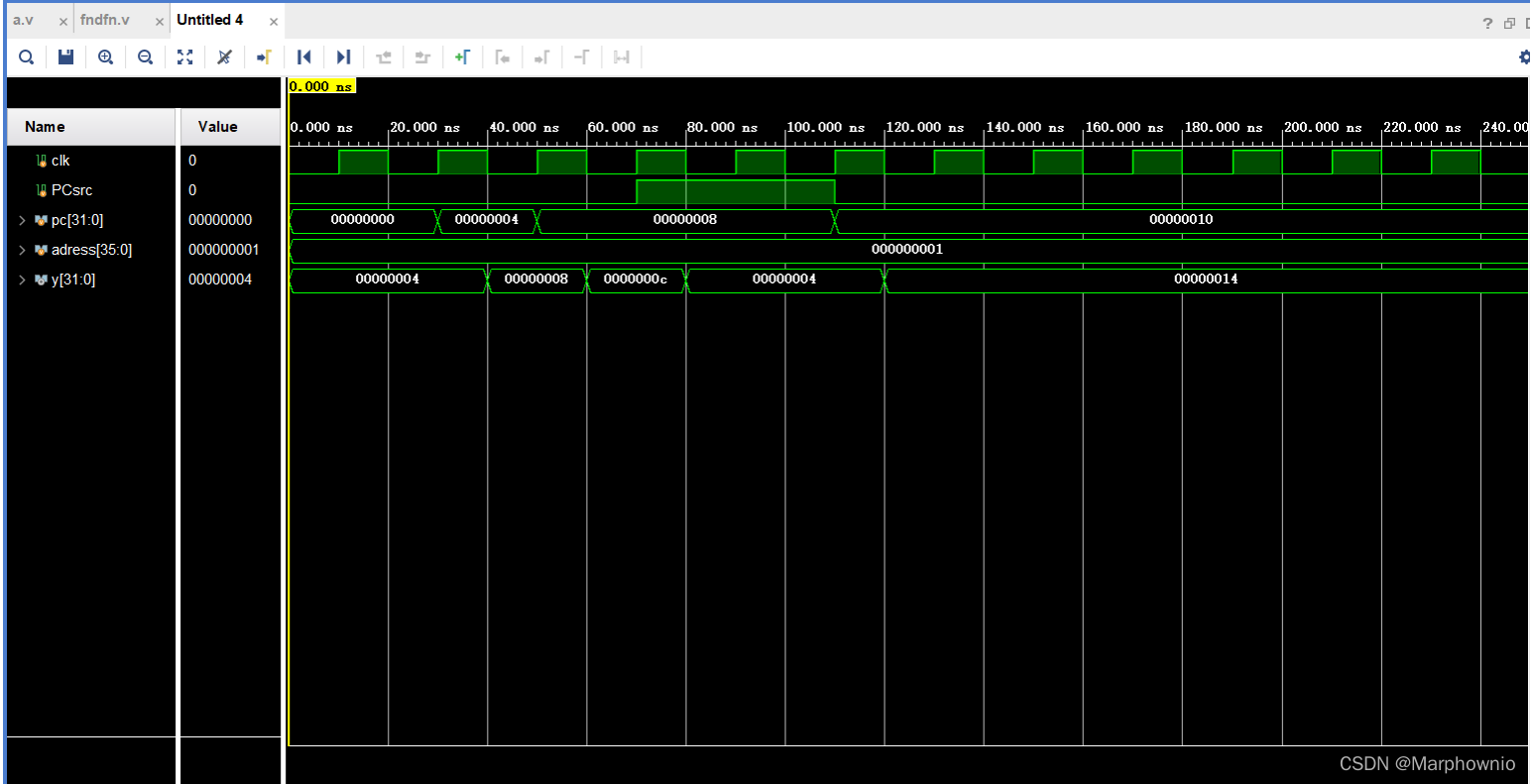Image resolution: width=1531 pixels, height=784 pixels.
Task: Save the waveform configuration
Action: [x=66, y=57]
